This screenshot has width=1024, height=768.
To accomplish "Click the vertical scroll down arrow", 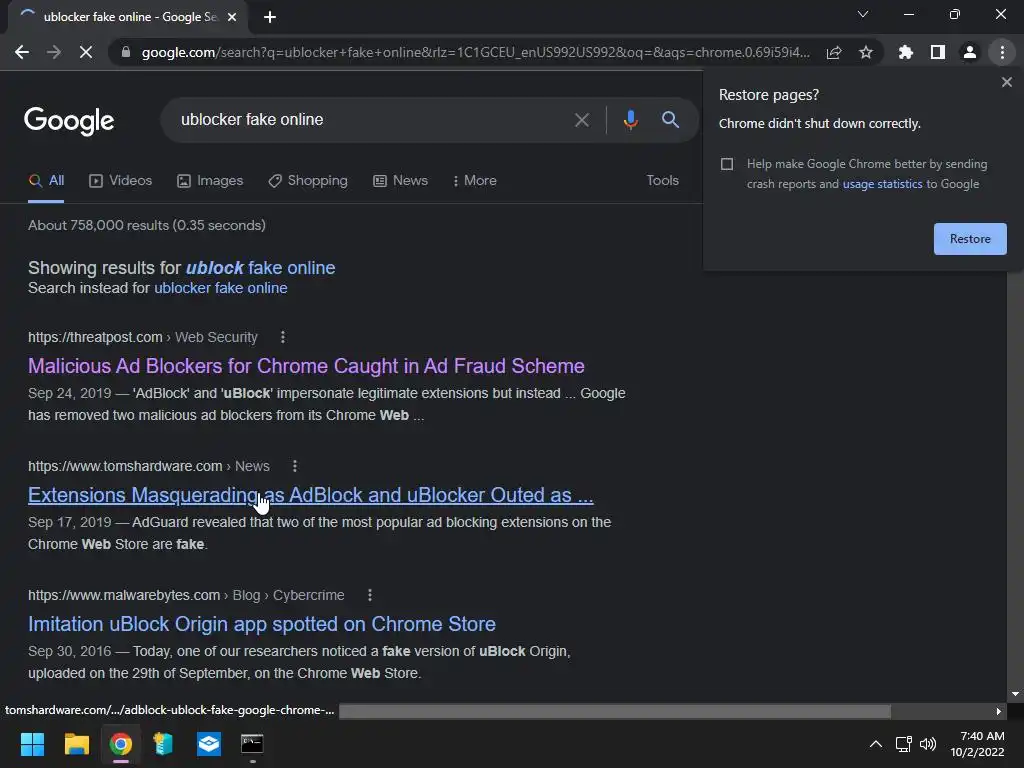I will click(x=1015, y=694).
